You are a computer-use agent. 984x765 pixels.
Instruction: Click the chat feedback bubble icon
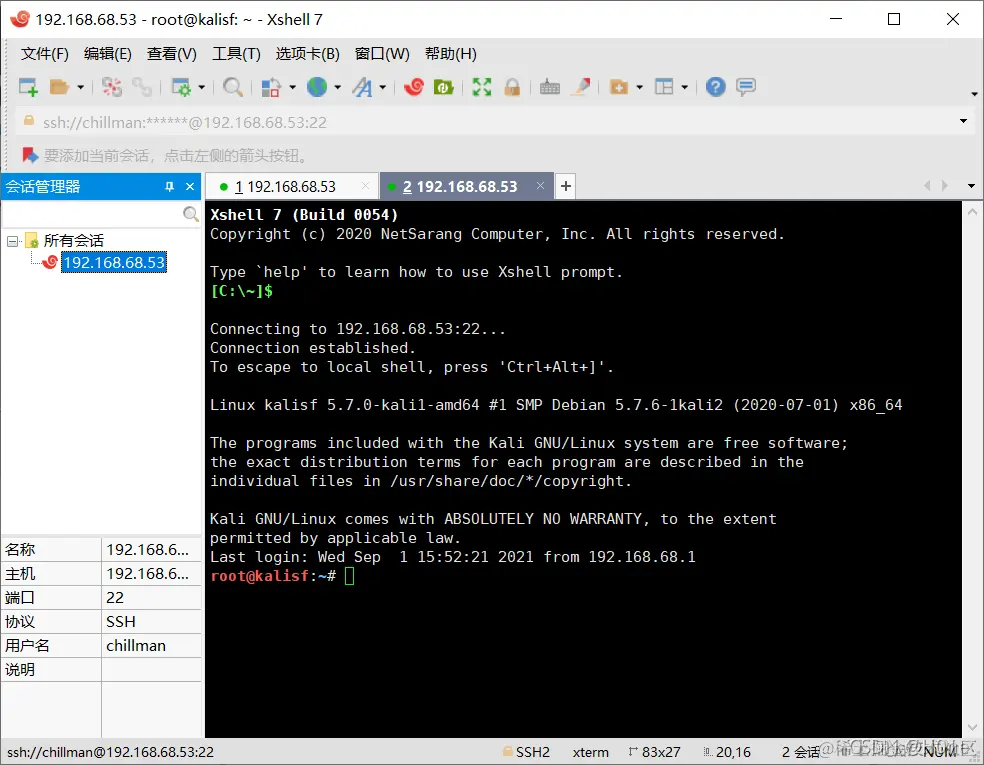point(746,87)
